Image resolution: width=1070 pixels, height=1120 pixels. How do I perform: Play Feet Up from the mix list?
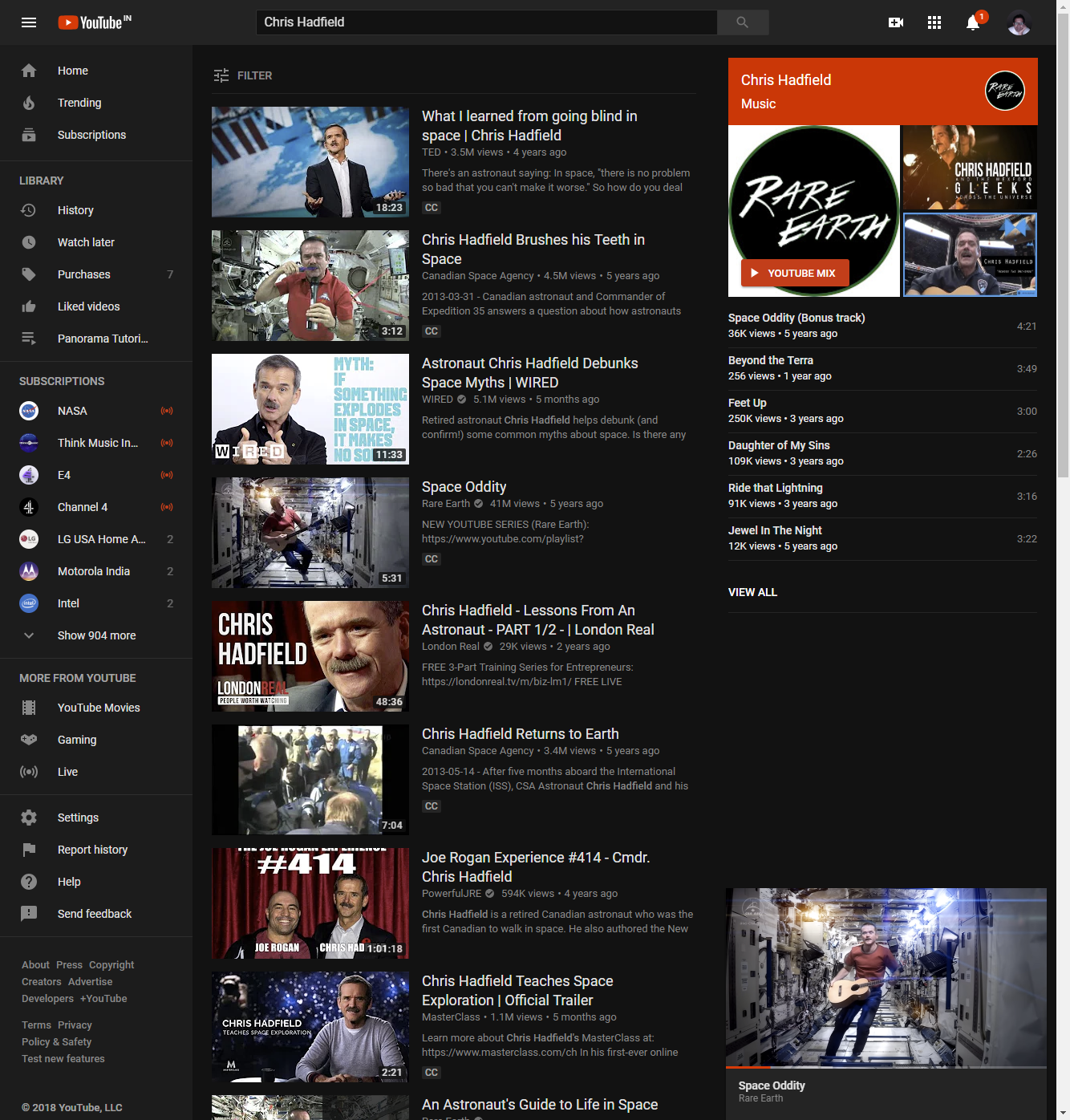(748, 403)
